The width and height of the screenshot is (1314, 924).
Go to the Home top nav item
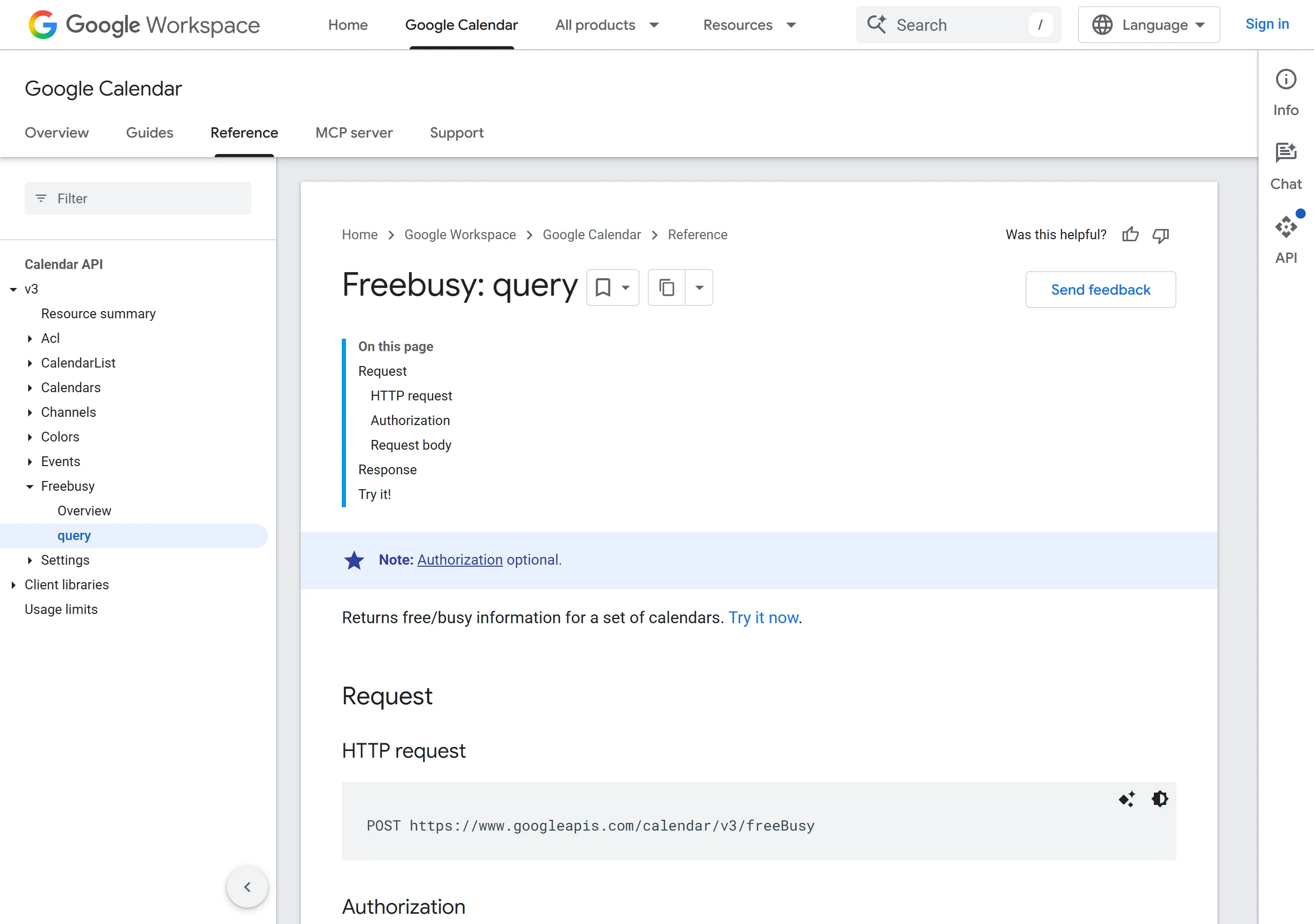(x=347, y=25)
